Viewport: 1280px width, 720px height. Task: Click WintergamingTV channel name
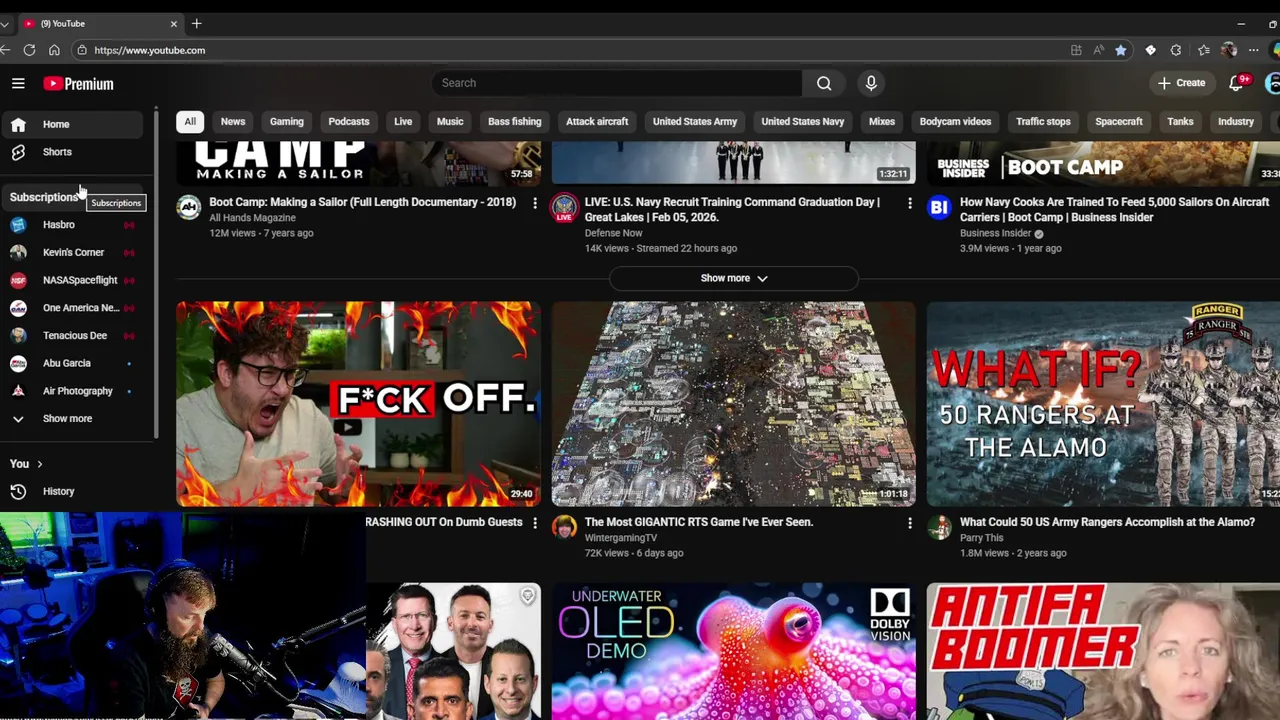pyautogui.click(x=620, y=538)
